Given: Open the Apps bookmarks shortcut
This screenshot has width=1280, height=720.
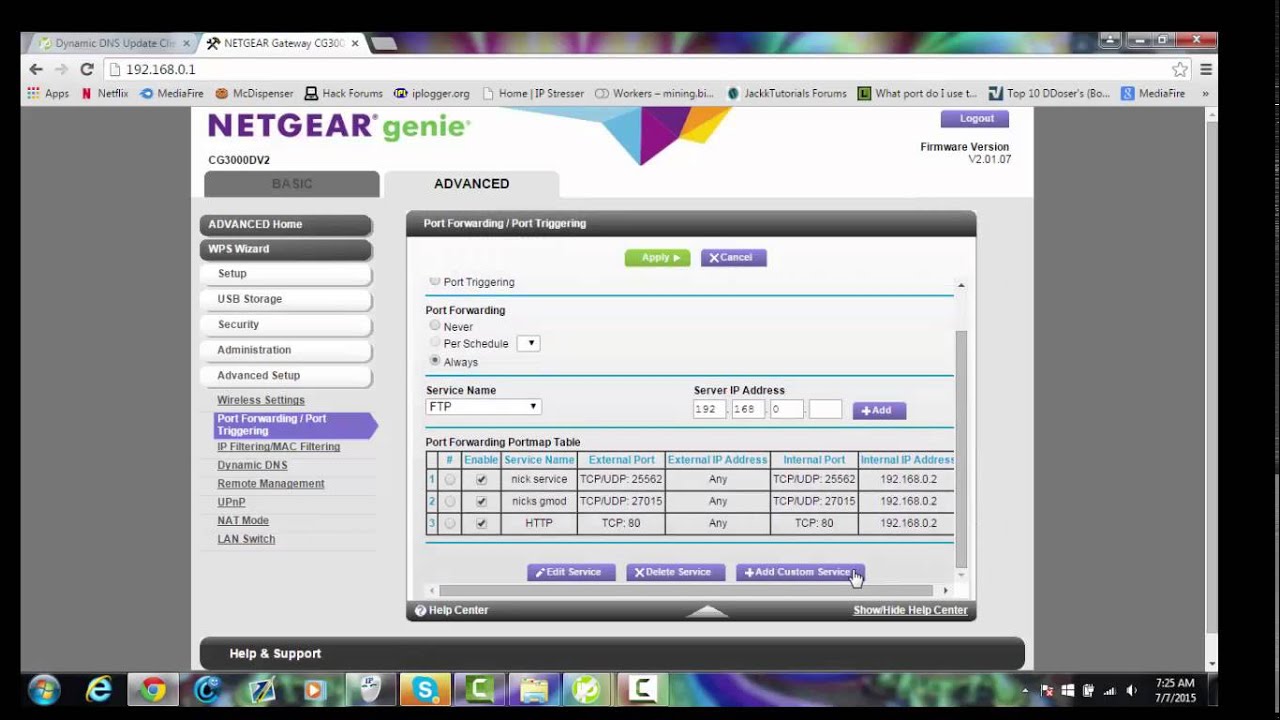Looking at the screenshot, I should click(x=48, y=93).
